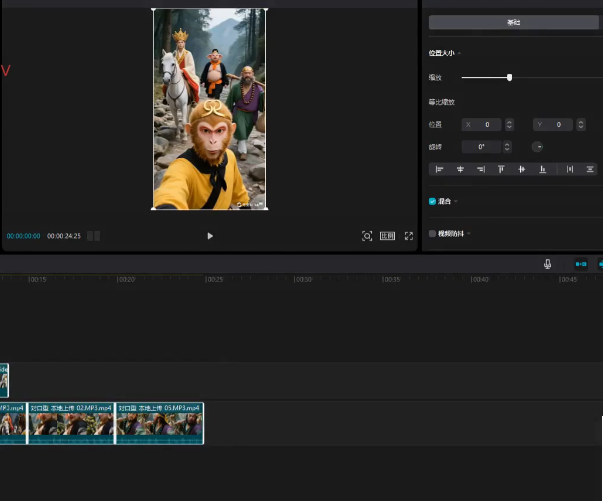
Task: Expand the 混合 section arrow
Action: 456,201
